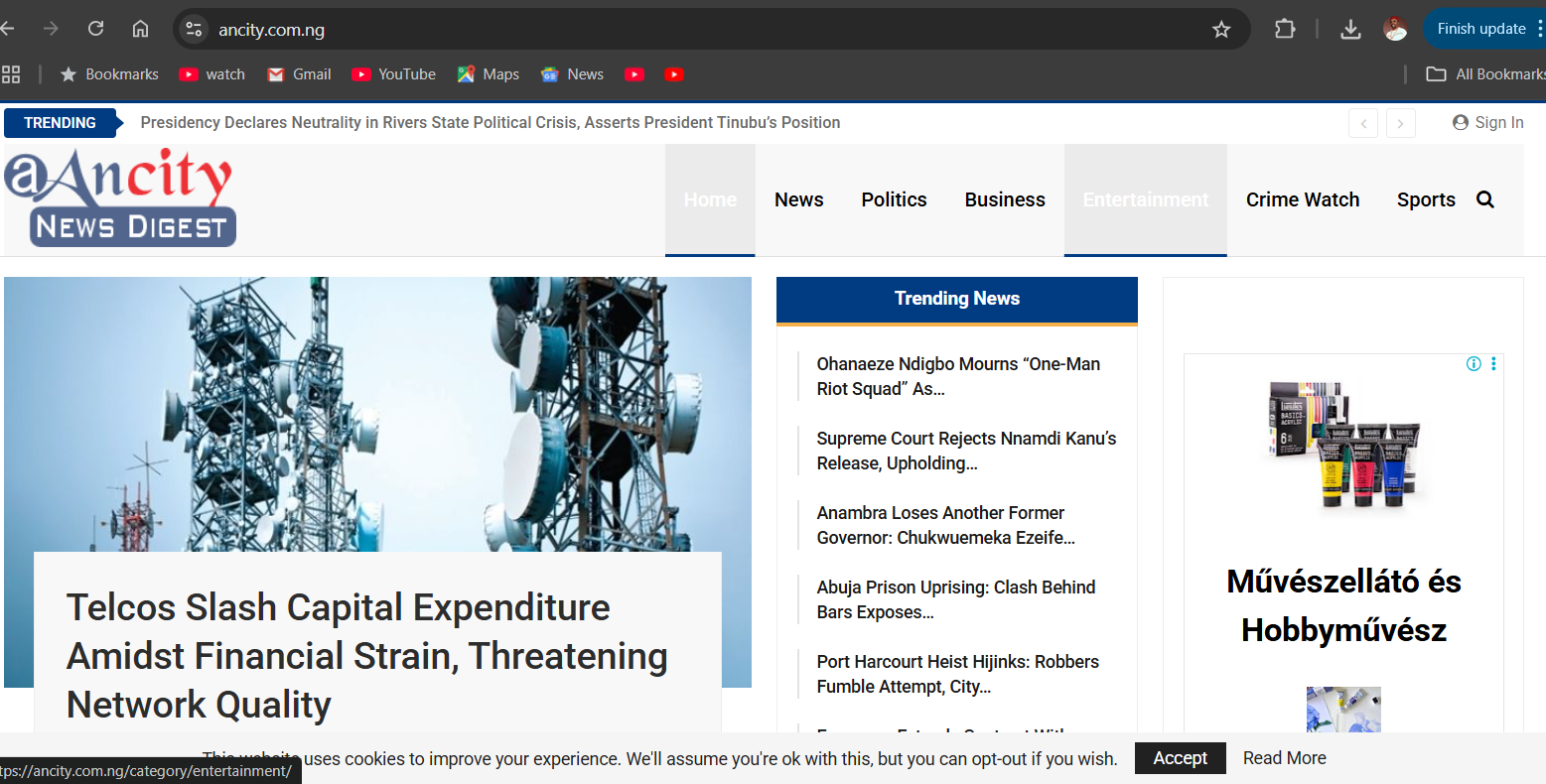
Task: Bookmark this page with the star icon
Action: (x=1221, y=29)
